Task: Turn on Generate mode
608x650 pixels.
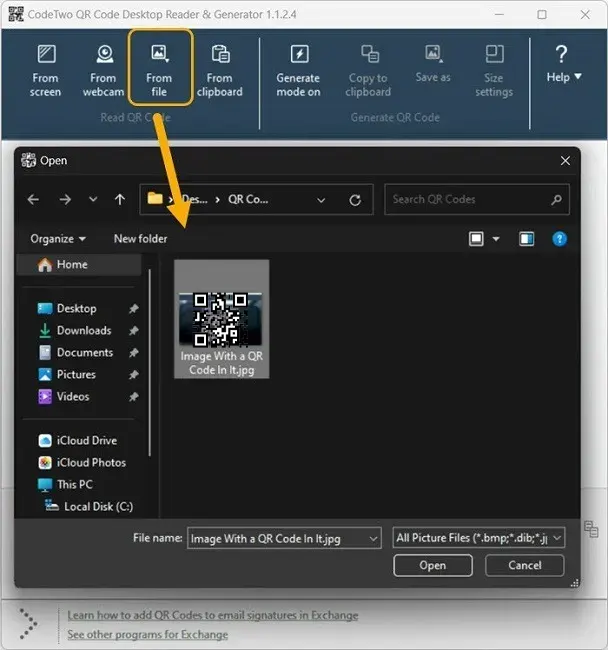Action: point(298,69)
